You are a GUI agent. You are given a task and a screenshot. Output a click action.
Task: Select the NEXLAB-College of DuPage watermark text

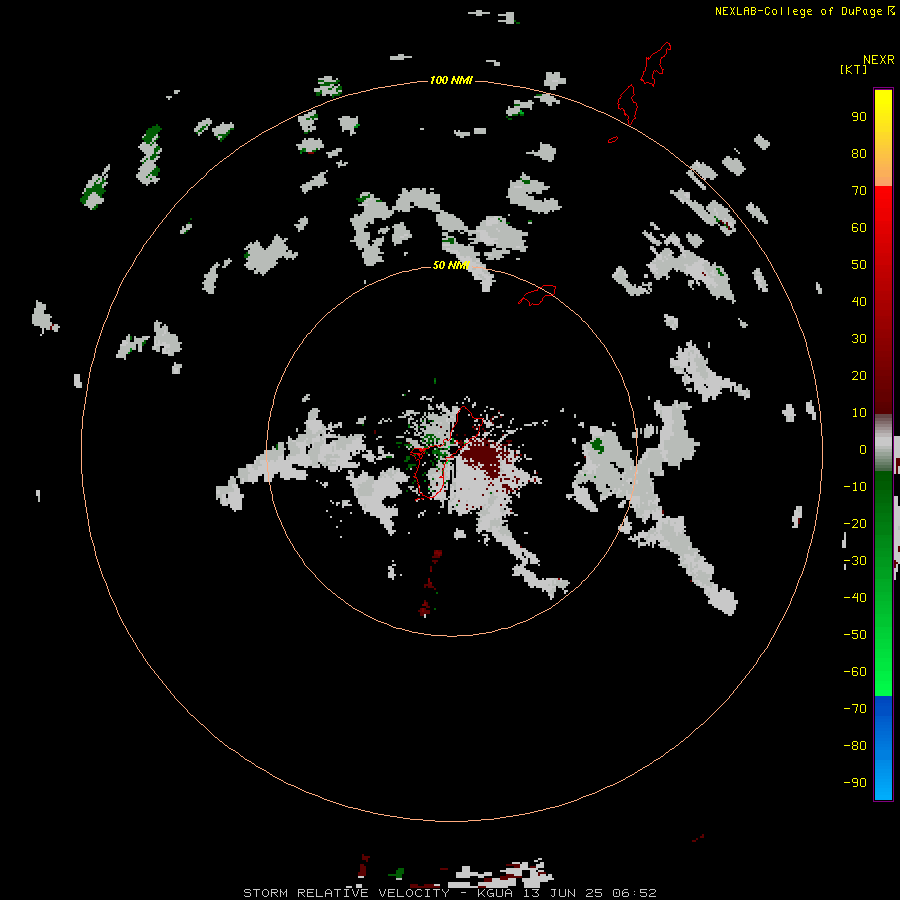pos(798,11)
